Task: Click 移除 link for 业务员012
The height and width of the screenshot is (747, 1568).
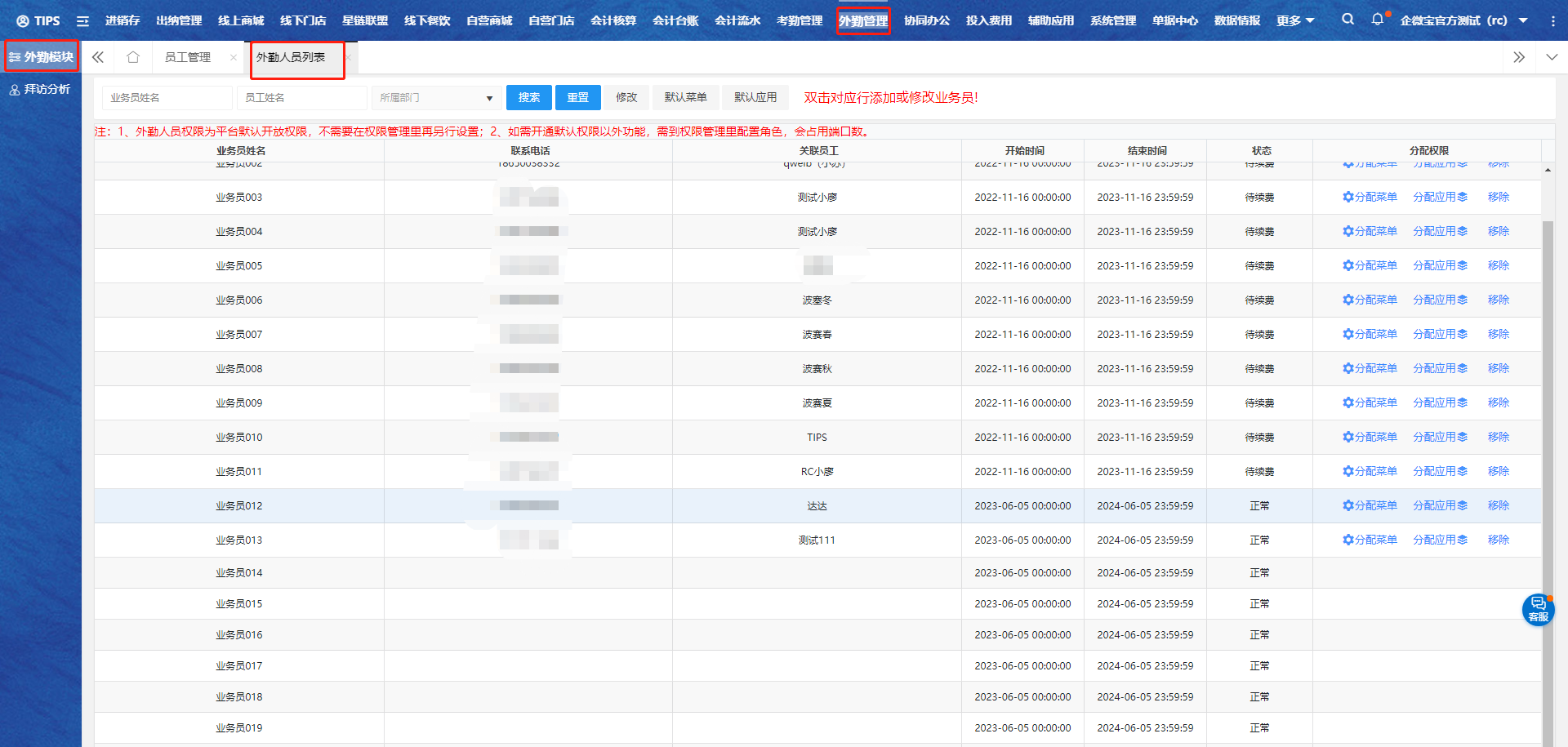Action: 1498,505
